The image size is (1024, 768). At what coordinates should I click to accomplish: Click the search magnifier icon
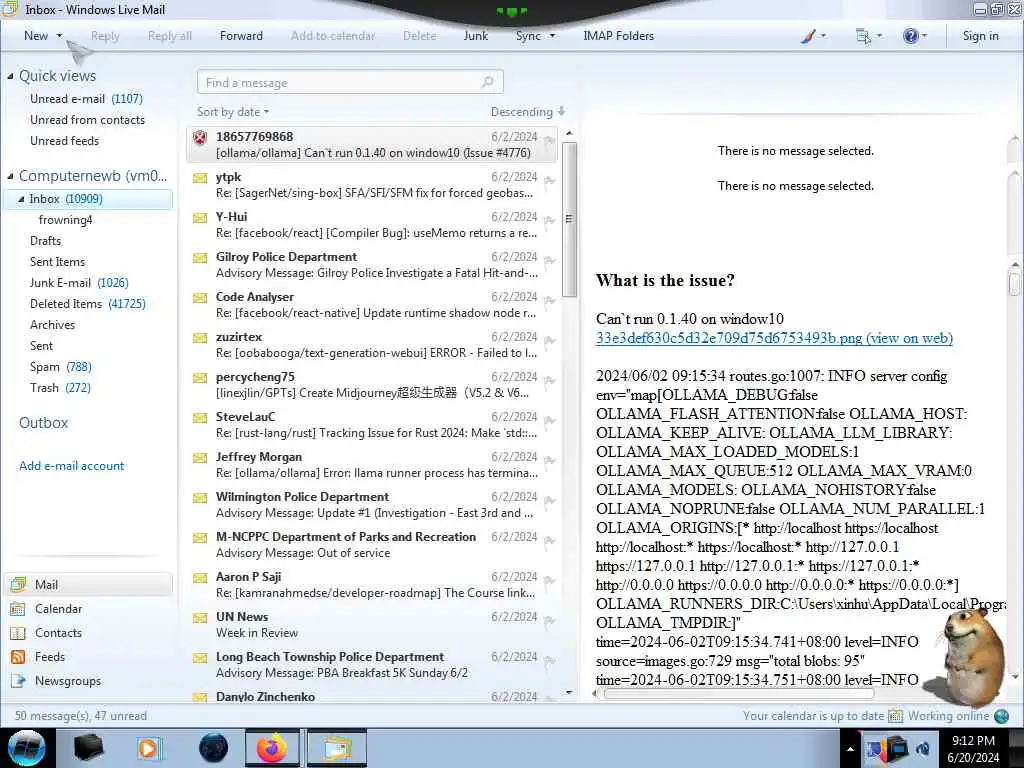tap(487, 82)
